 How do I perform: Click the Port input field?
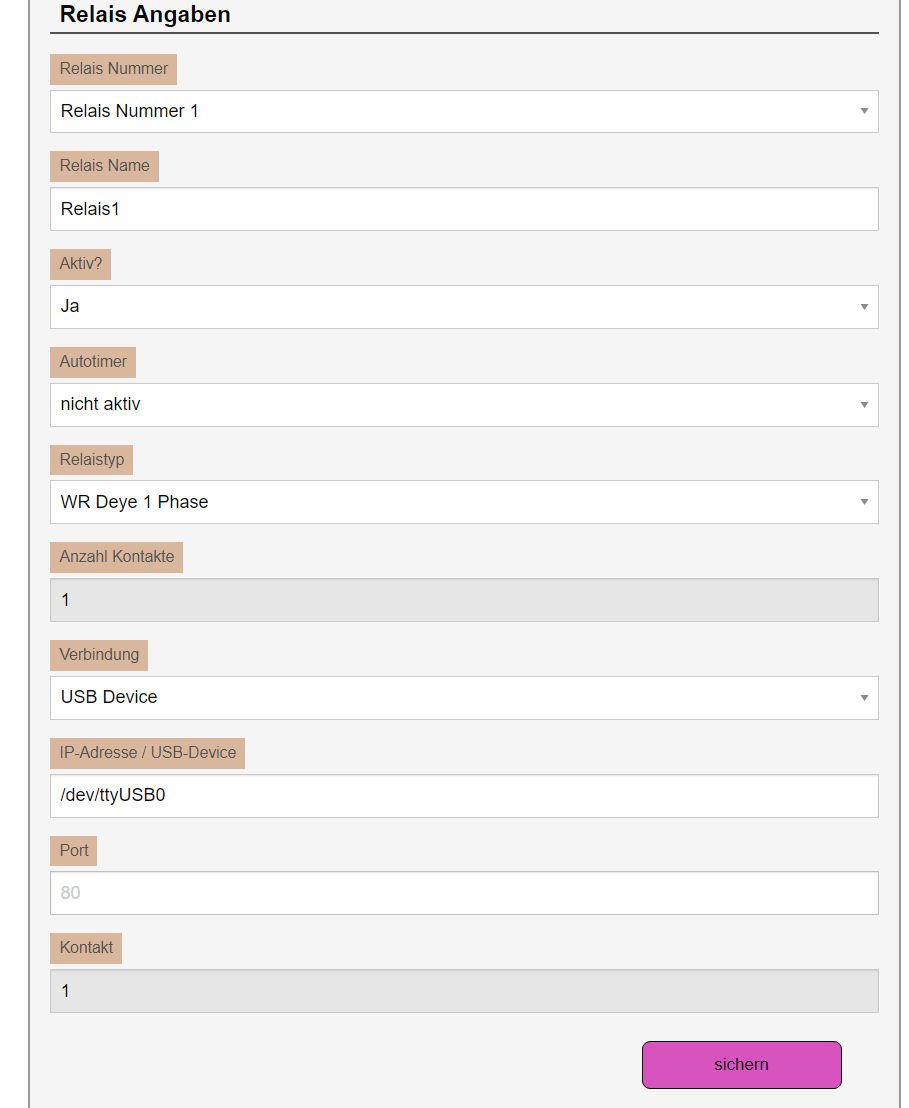click(464, 892)
